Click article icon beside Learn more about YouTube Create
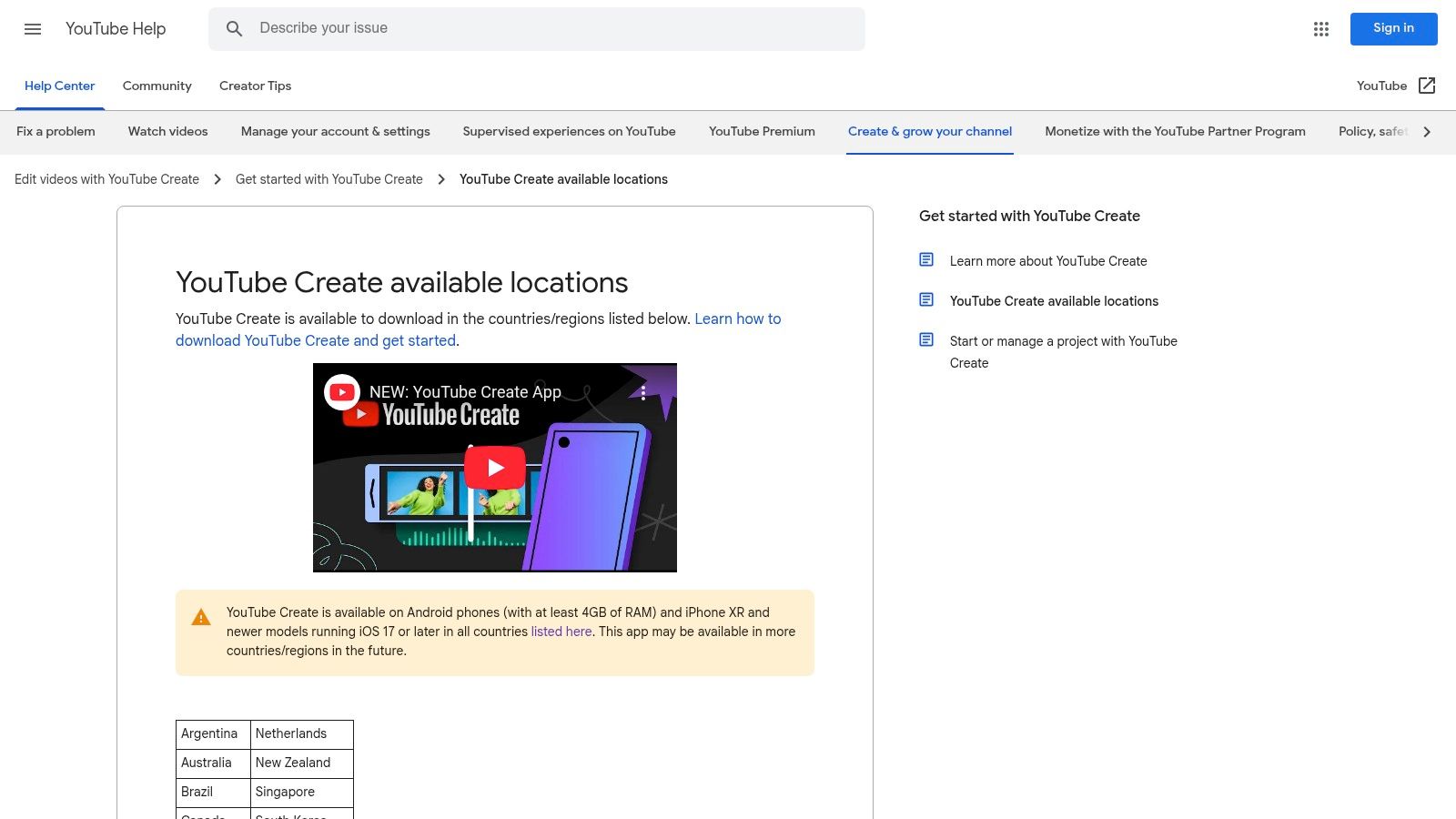The width and height of the screenshot is (1456, 819). coord(926,260)
